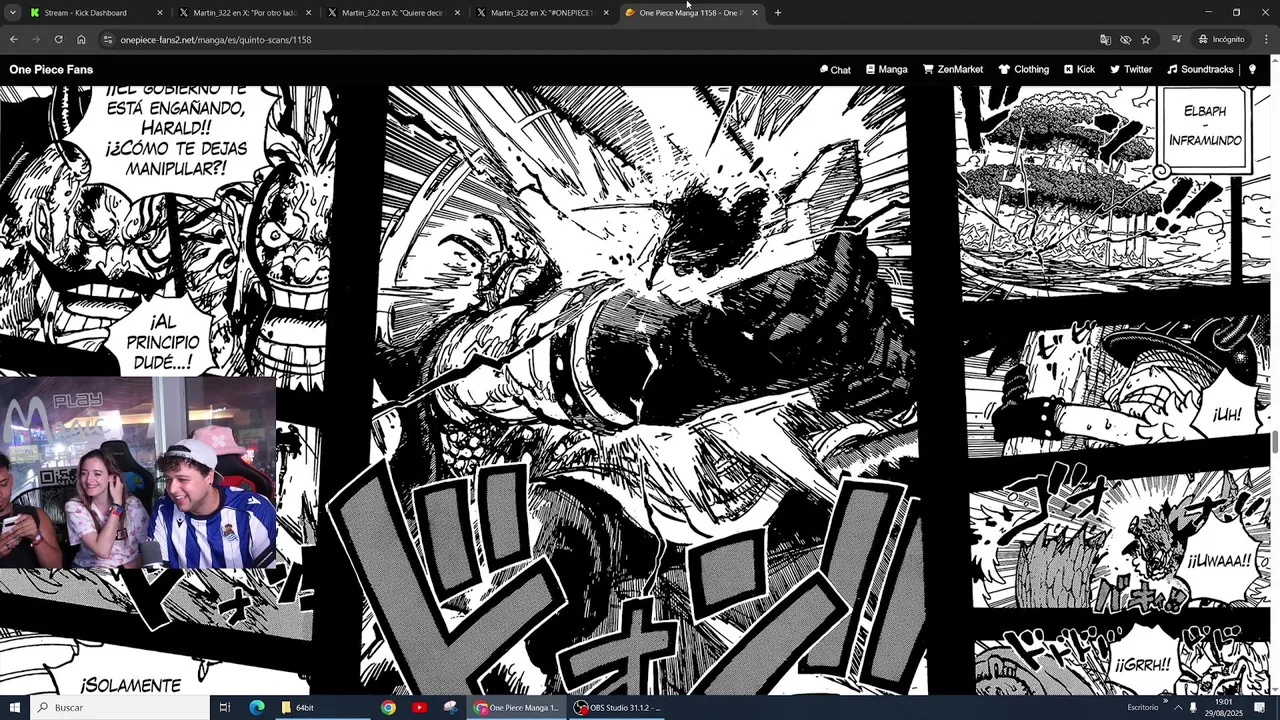Go forward to the next page

click(x=36, y=40)
